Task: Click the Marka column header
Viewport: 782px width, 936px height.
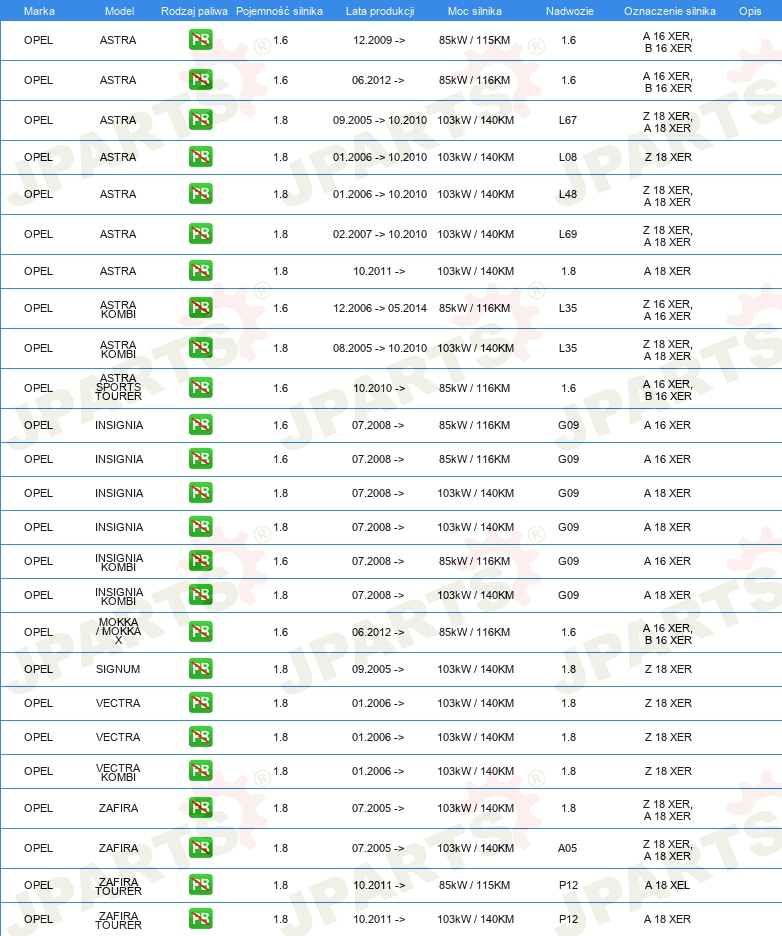Action: [39, 11]
